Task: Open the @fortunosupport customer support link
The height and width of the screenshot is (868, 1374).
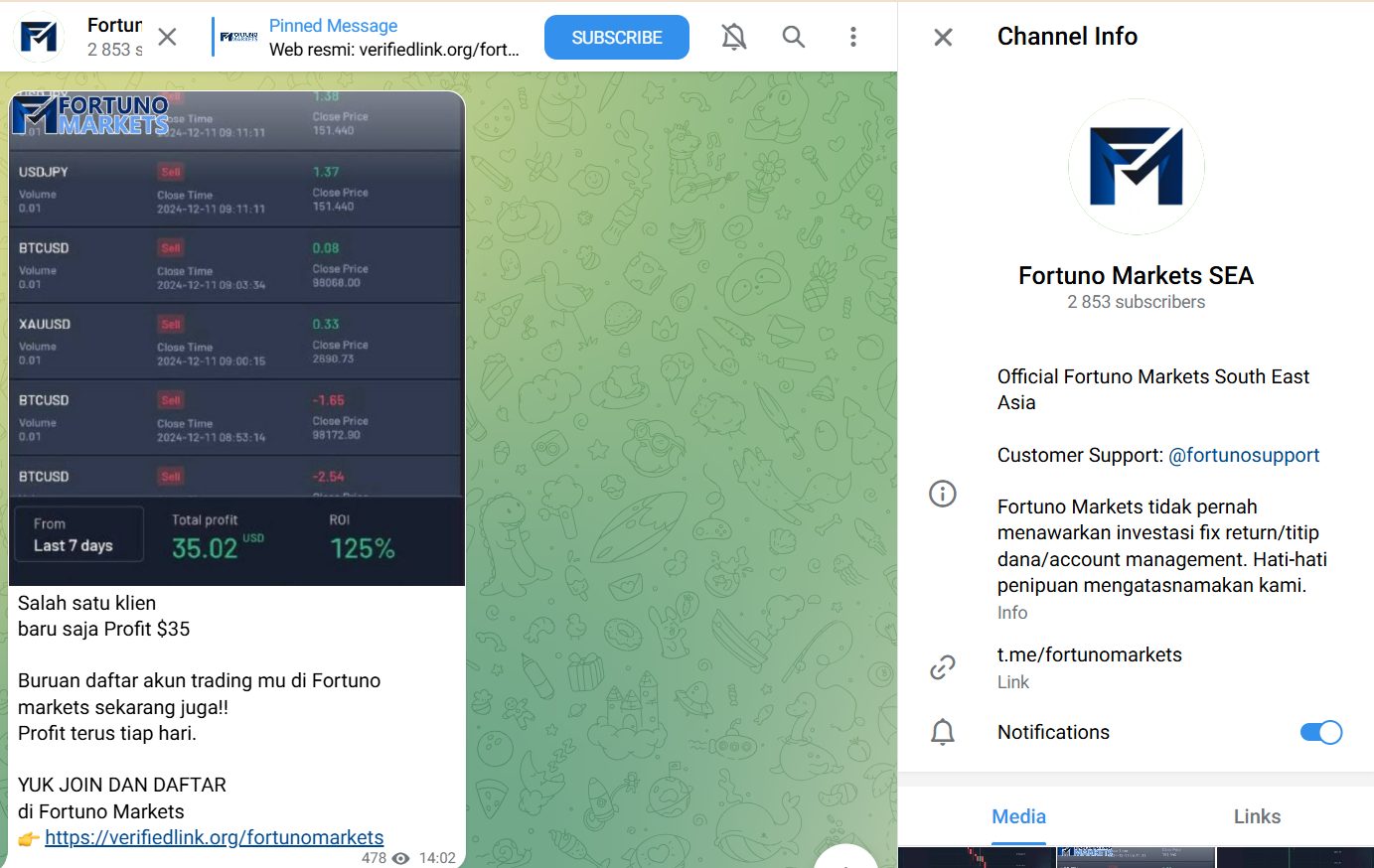Action: pyautogui.click(x=1244, y=455)
